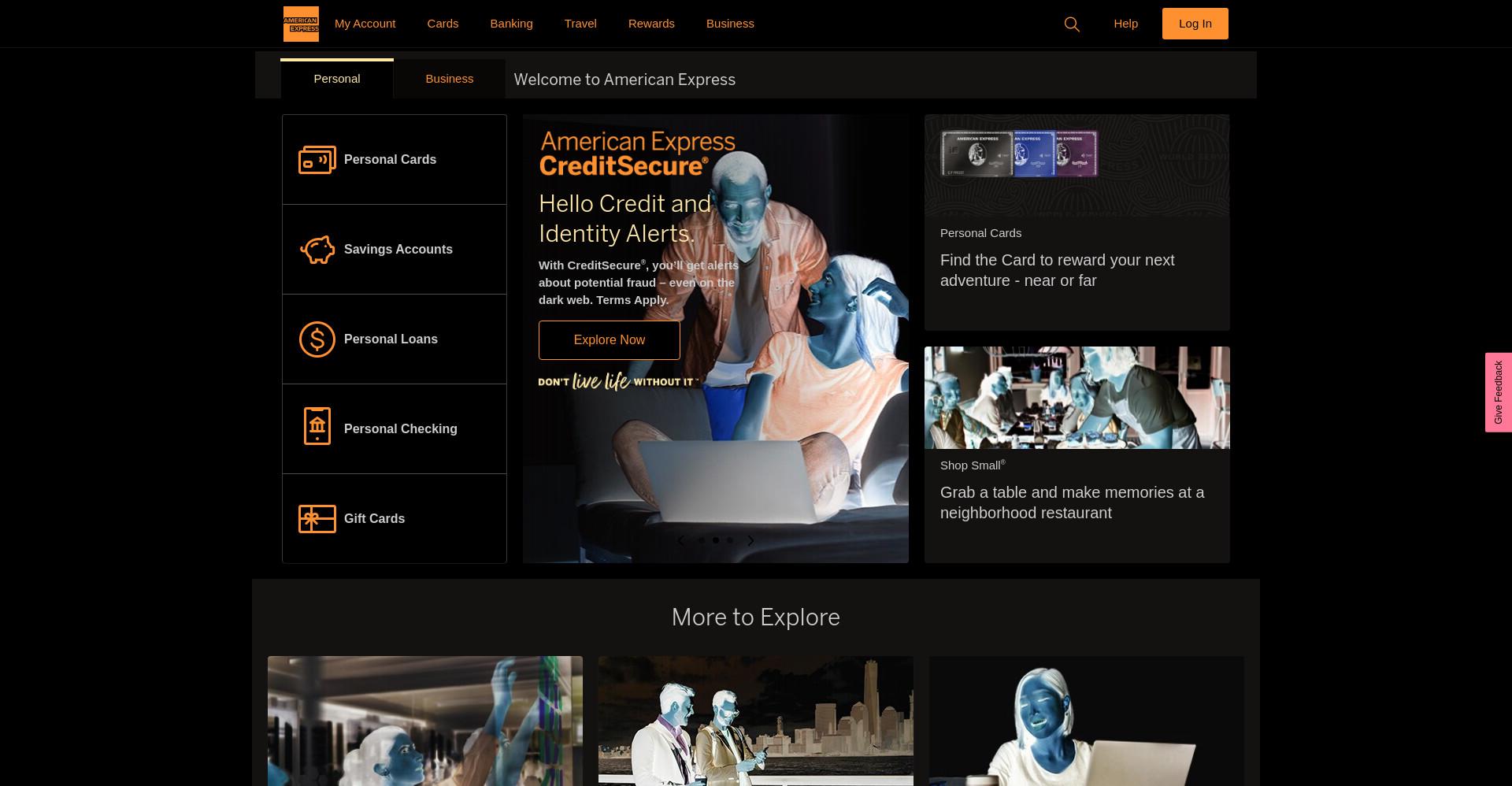
Task: Open the Business menu in header
Action: 730,24
